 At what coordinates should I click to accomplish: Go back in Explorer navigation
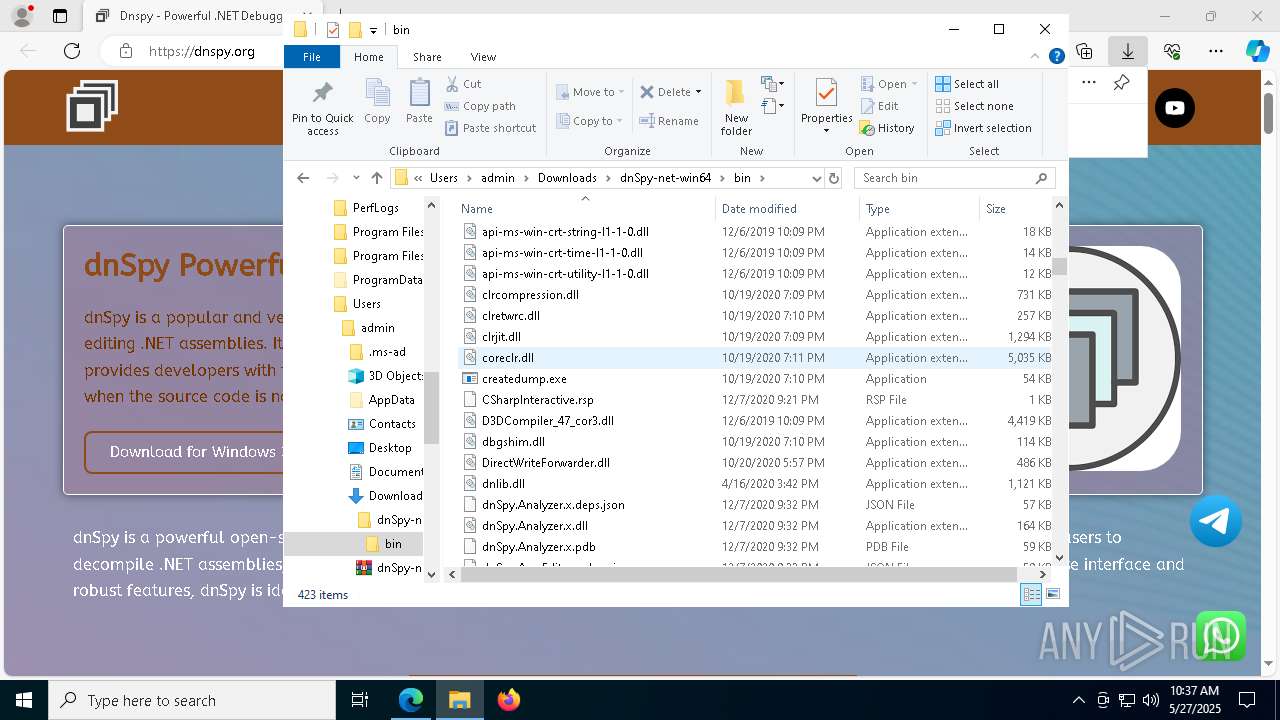303,178
